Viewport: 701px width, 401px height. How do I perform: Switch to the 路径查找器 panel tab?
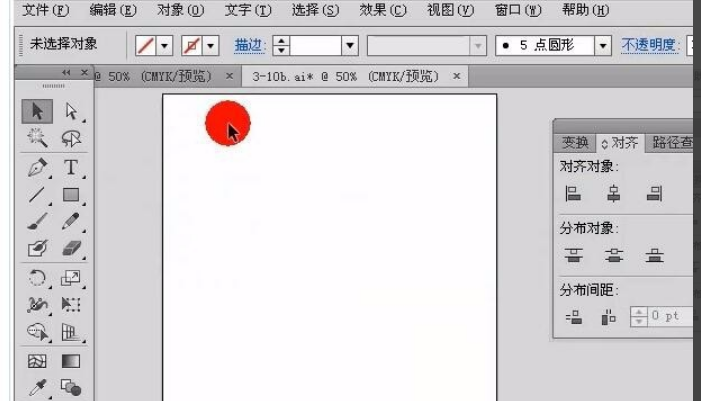click(x=671, y=143)
